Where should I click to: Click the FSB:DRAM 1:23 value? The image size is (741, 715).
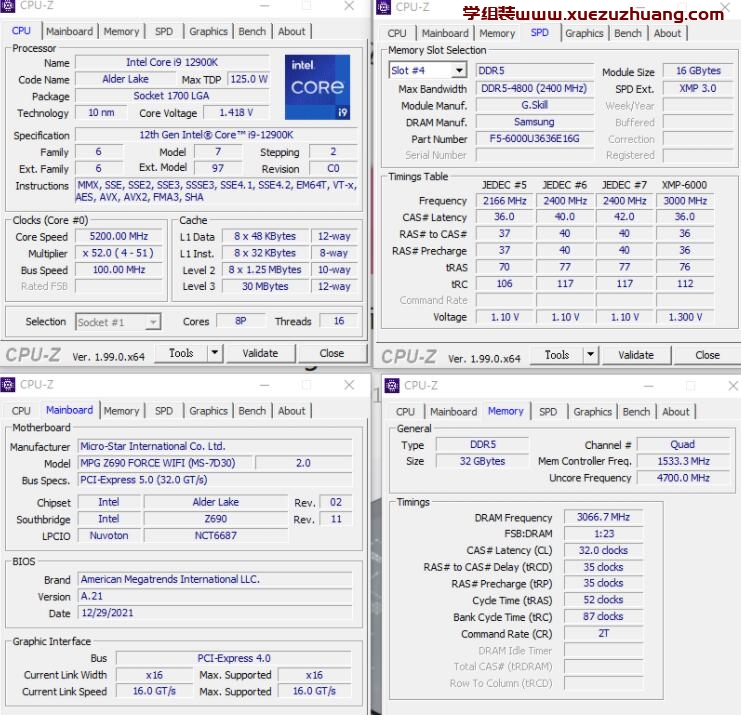pyautogui.click(x=603, y=534)
